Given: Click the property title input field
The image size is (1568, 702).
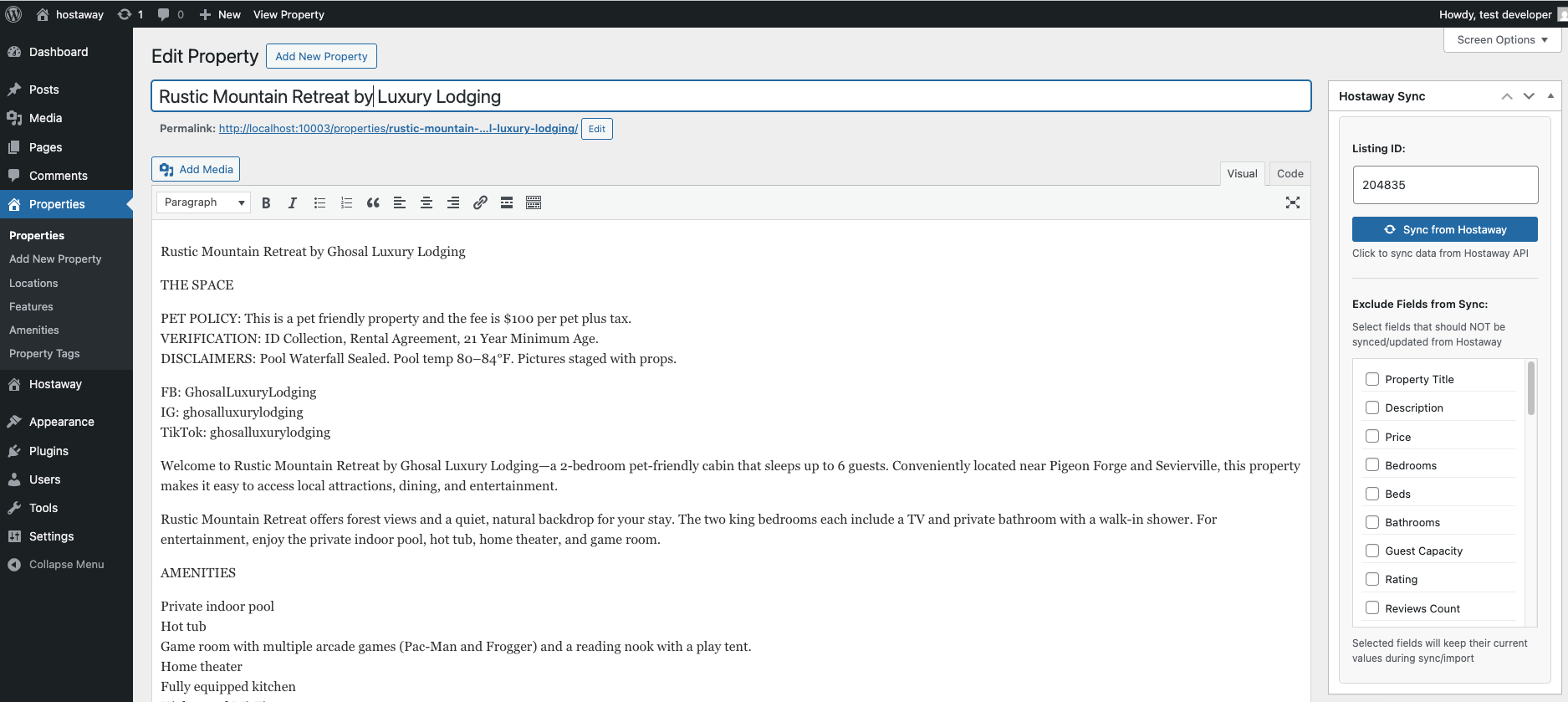Looking at the screenshot, I should (x=731, y=96).
